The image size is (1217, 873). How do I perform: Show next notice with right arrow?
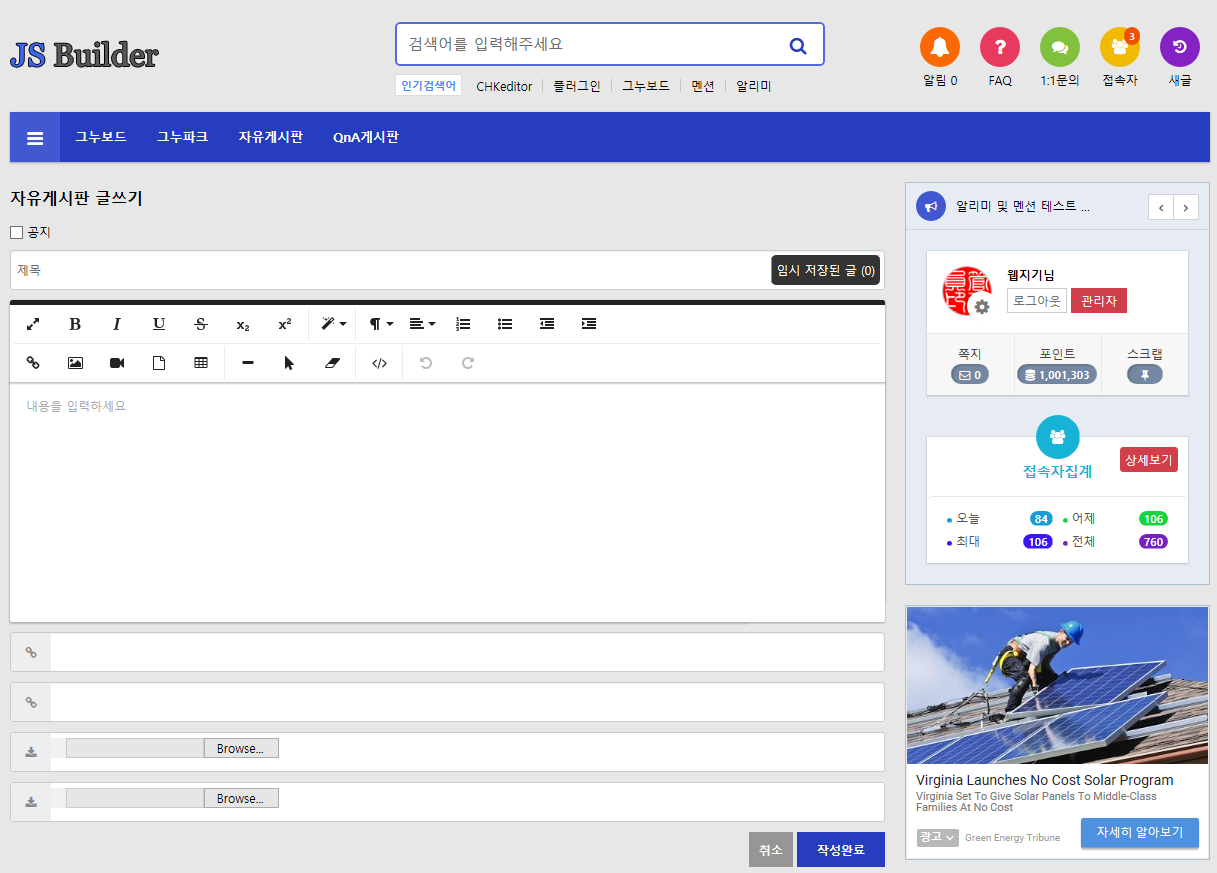coord(1186,207)
